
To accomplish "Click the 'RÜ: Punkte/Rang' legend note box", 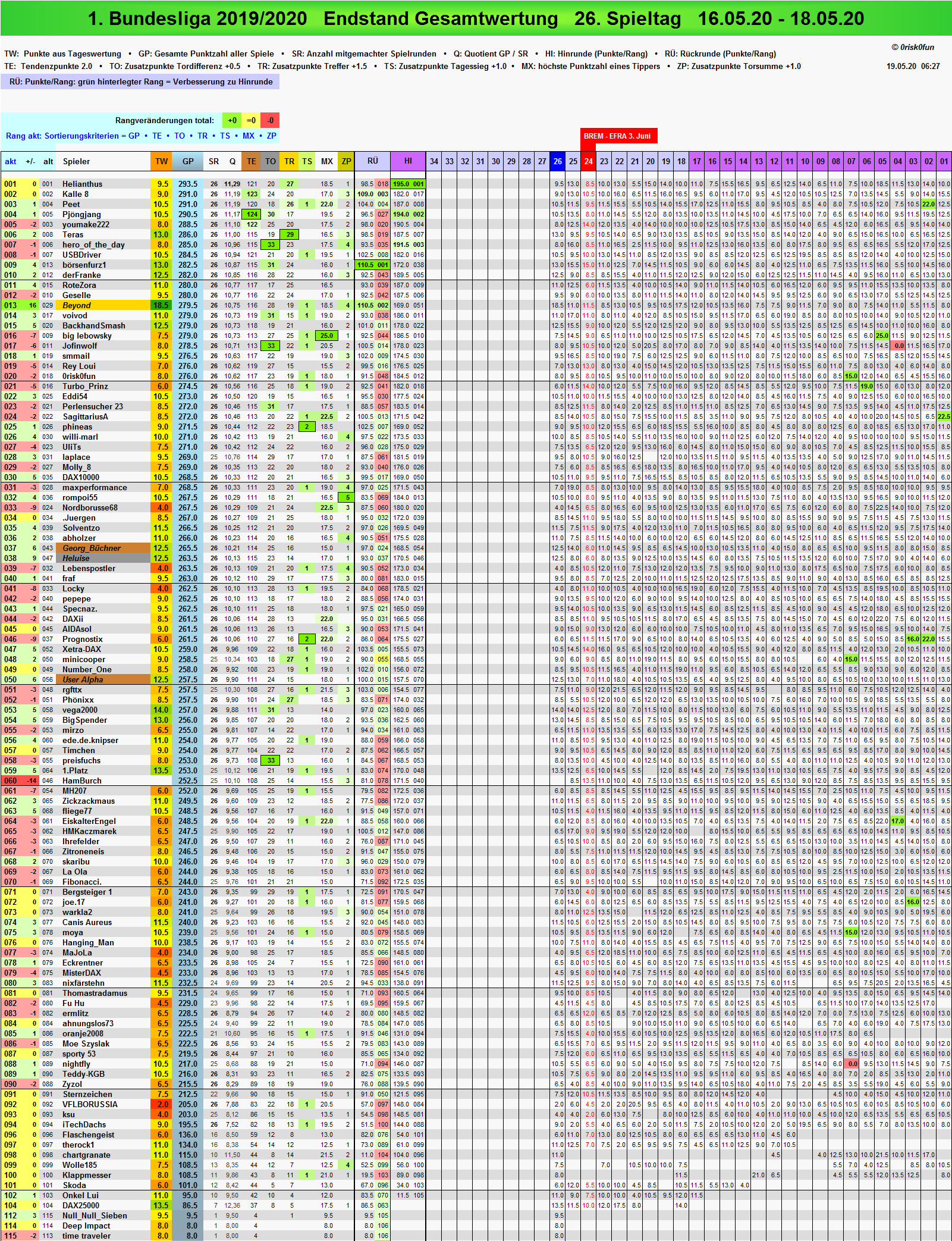I will tap(140, 82).
